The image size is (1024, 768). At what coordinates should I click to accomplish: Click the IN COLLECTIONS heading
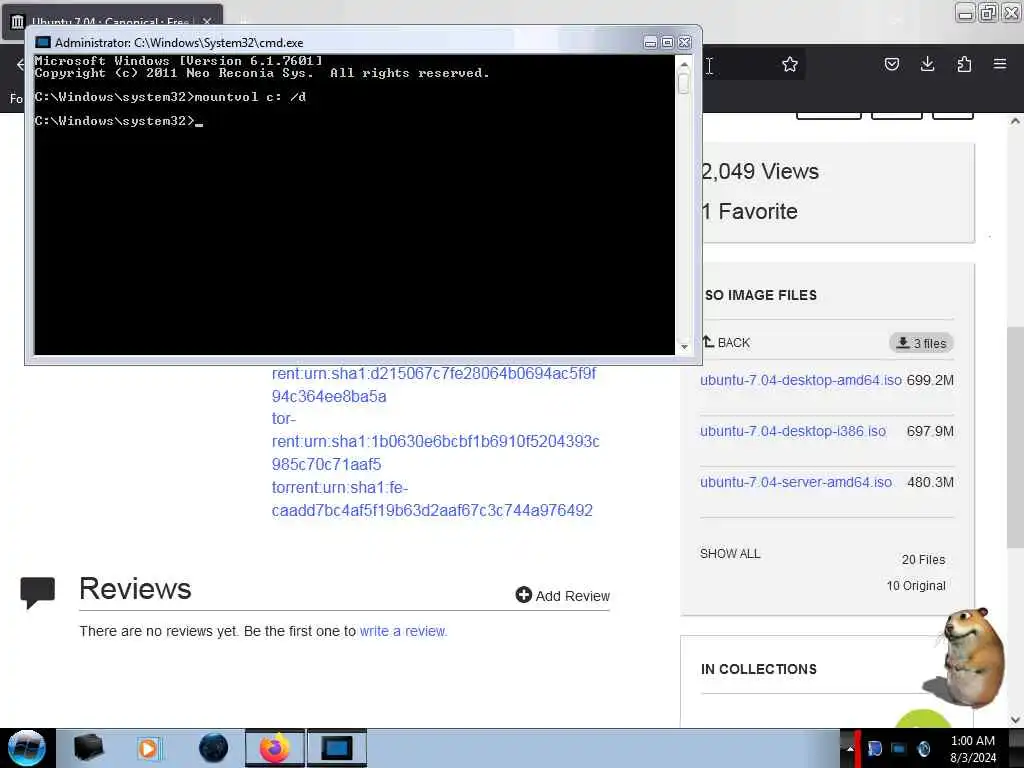coord(758,669)
